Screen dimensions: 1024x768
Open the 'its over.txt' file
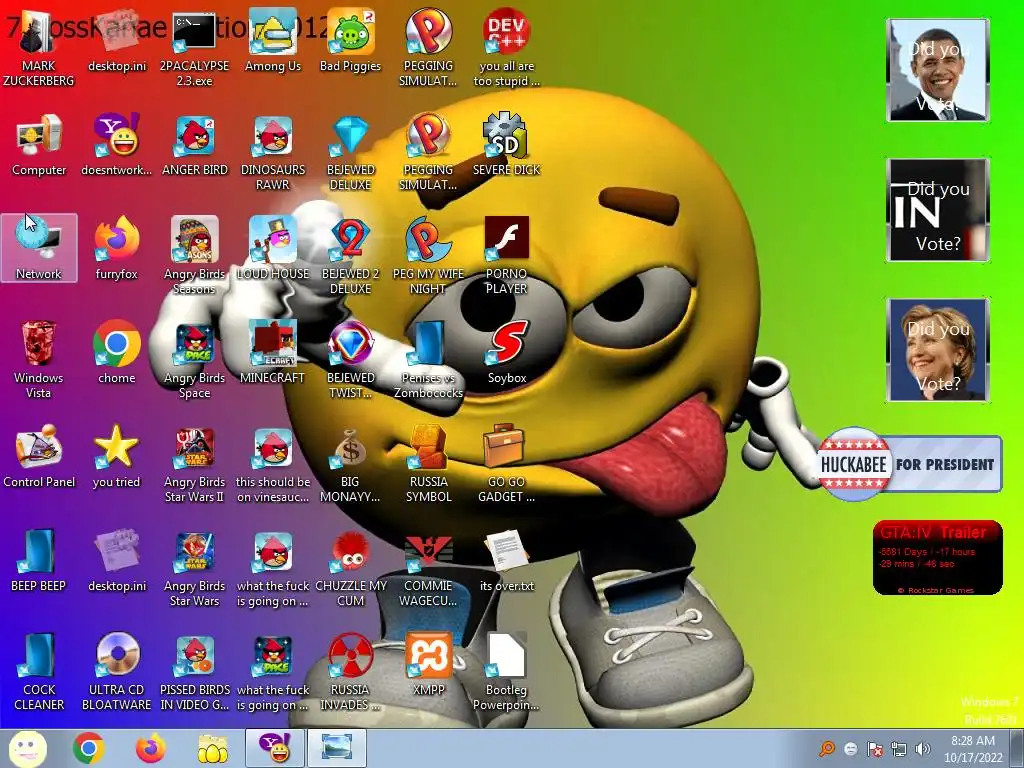[x=506, y=560]
